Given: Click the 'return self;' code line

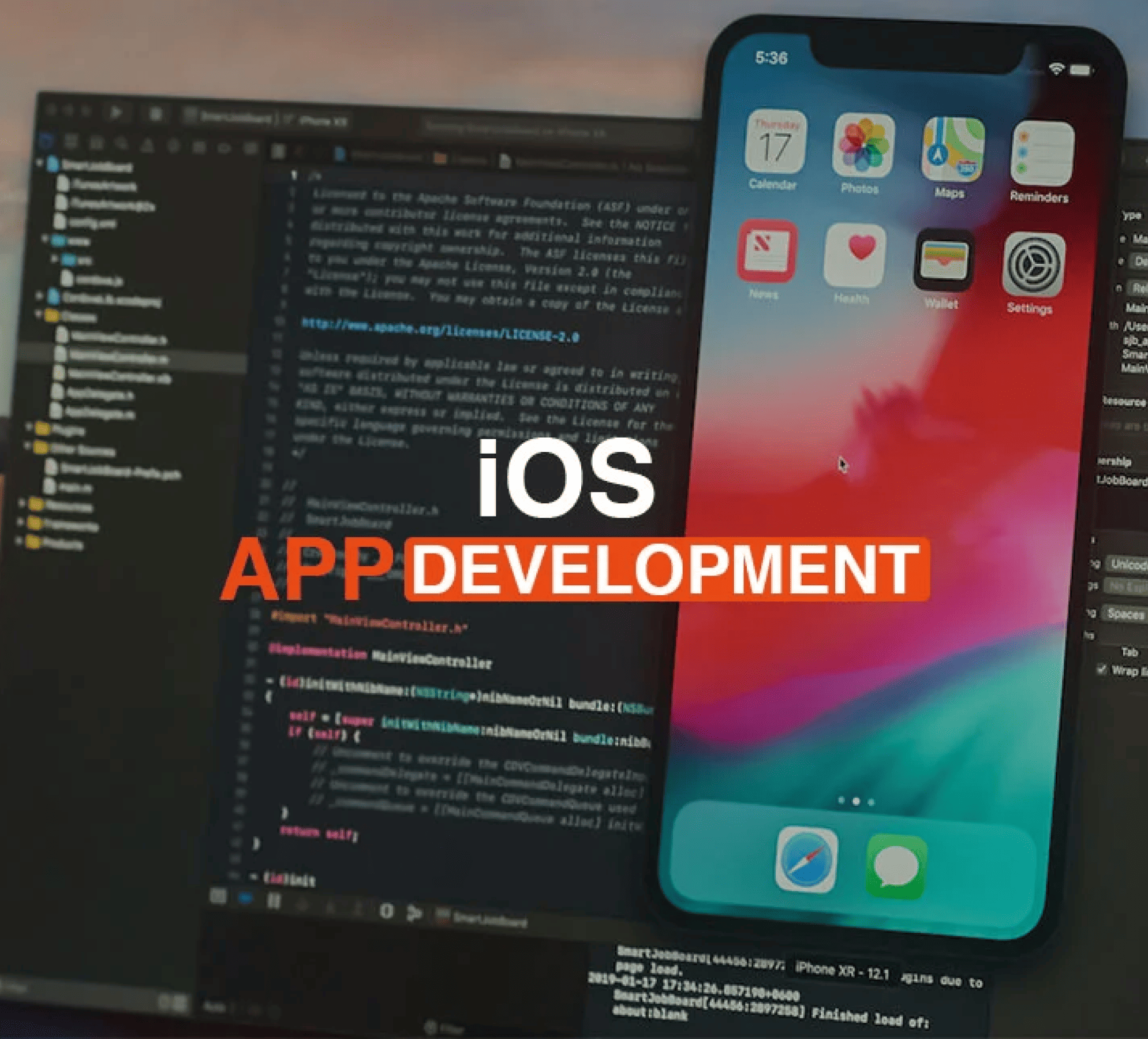Looking at the screenshot, I should coord(319,833).
